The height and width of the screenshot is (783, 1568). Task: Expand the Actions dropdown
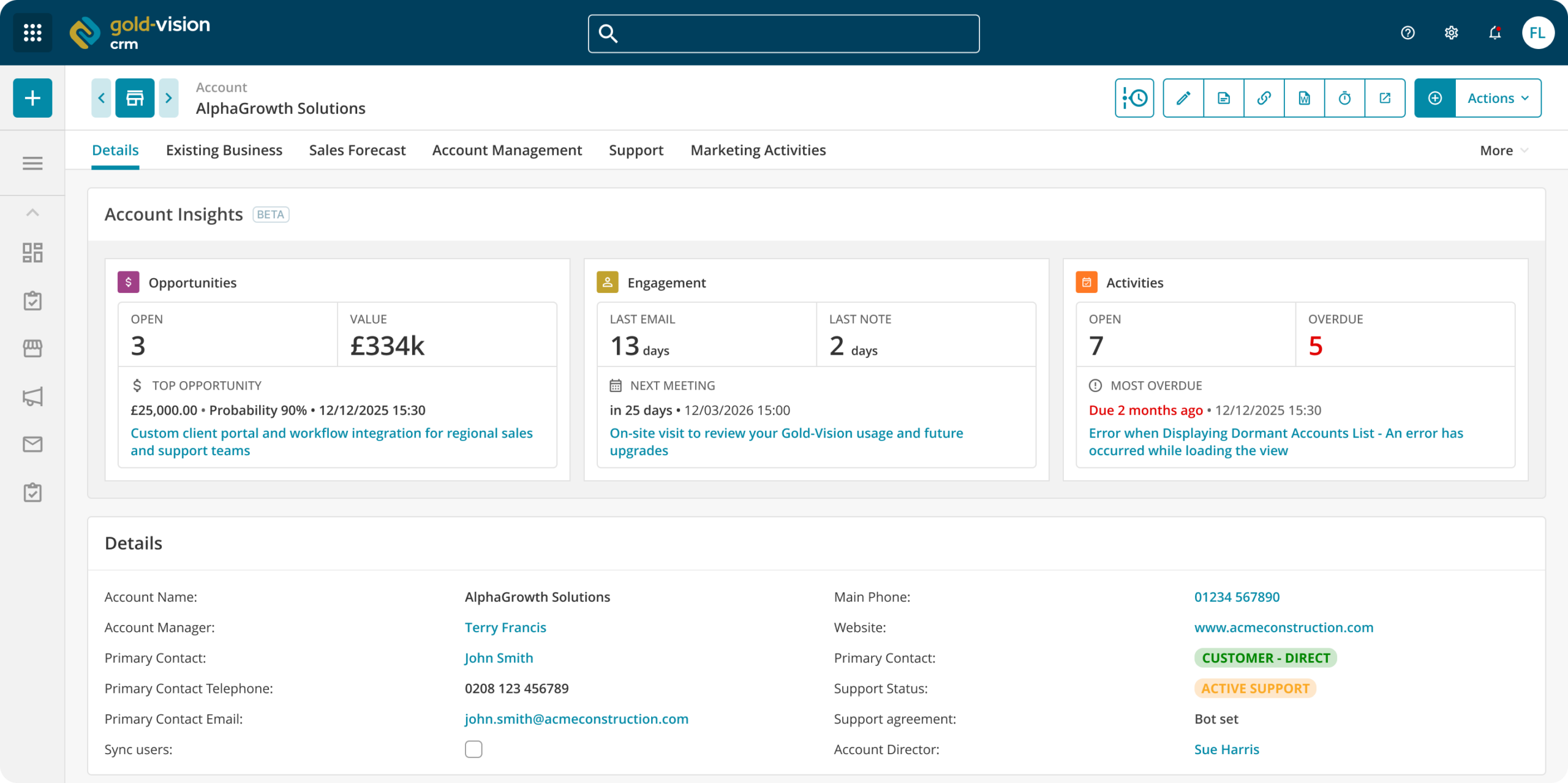[x=1498, y=98]
